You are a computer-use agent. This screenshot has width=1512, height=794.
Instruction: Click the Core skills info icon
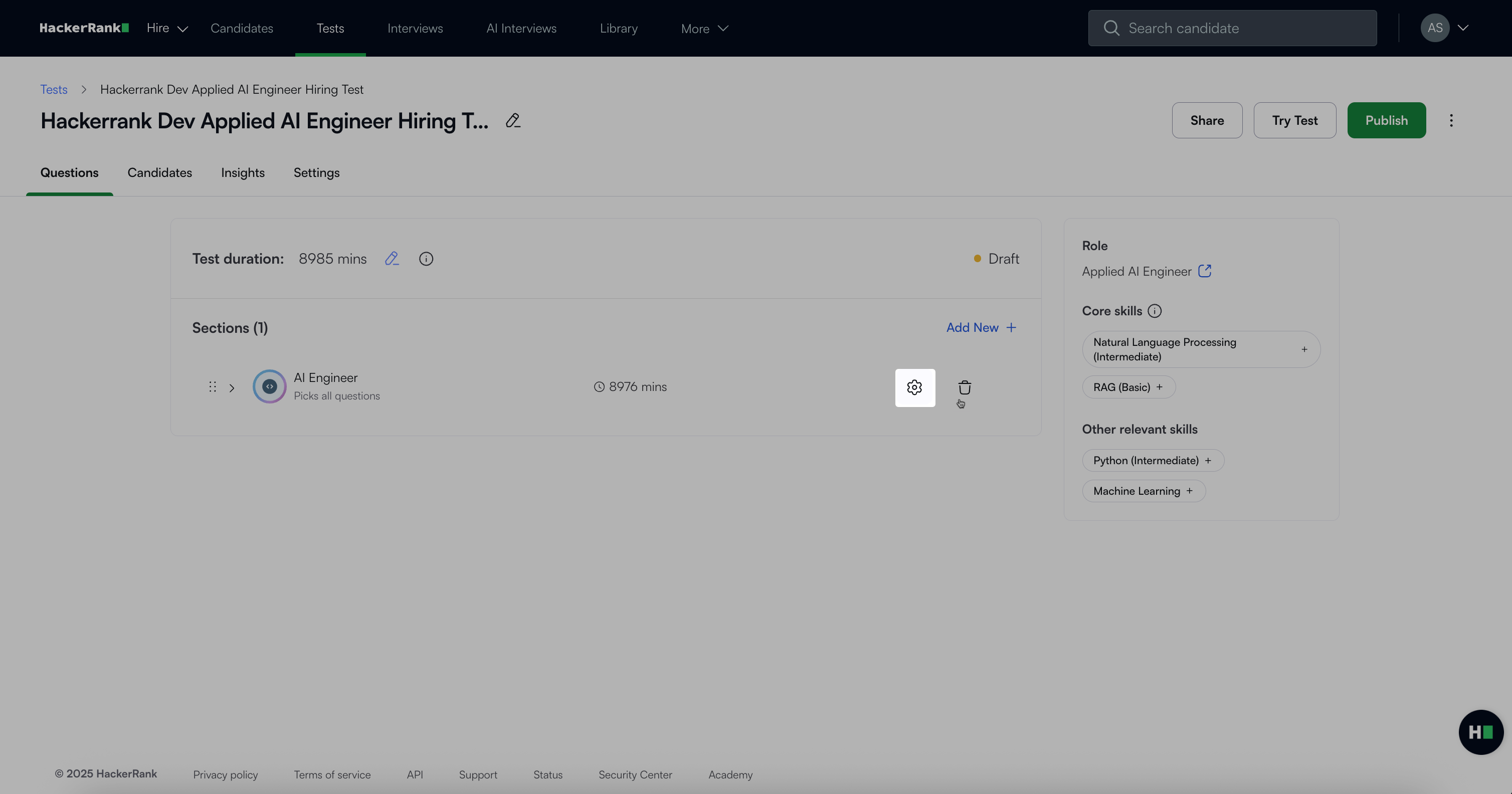(1154, 311)
